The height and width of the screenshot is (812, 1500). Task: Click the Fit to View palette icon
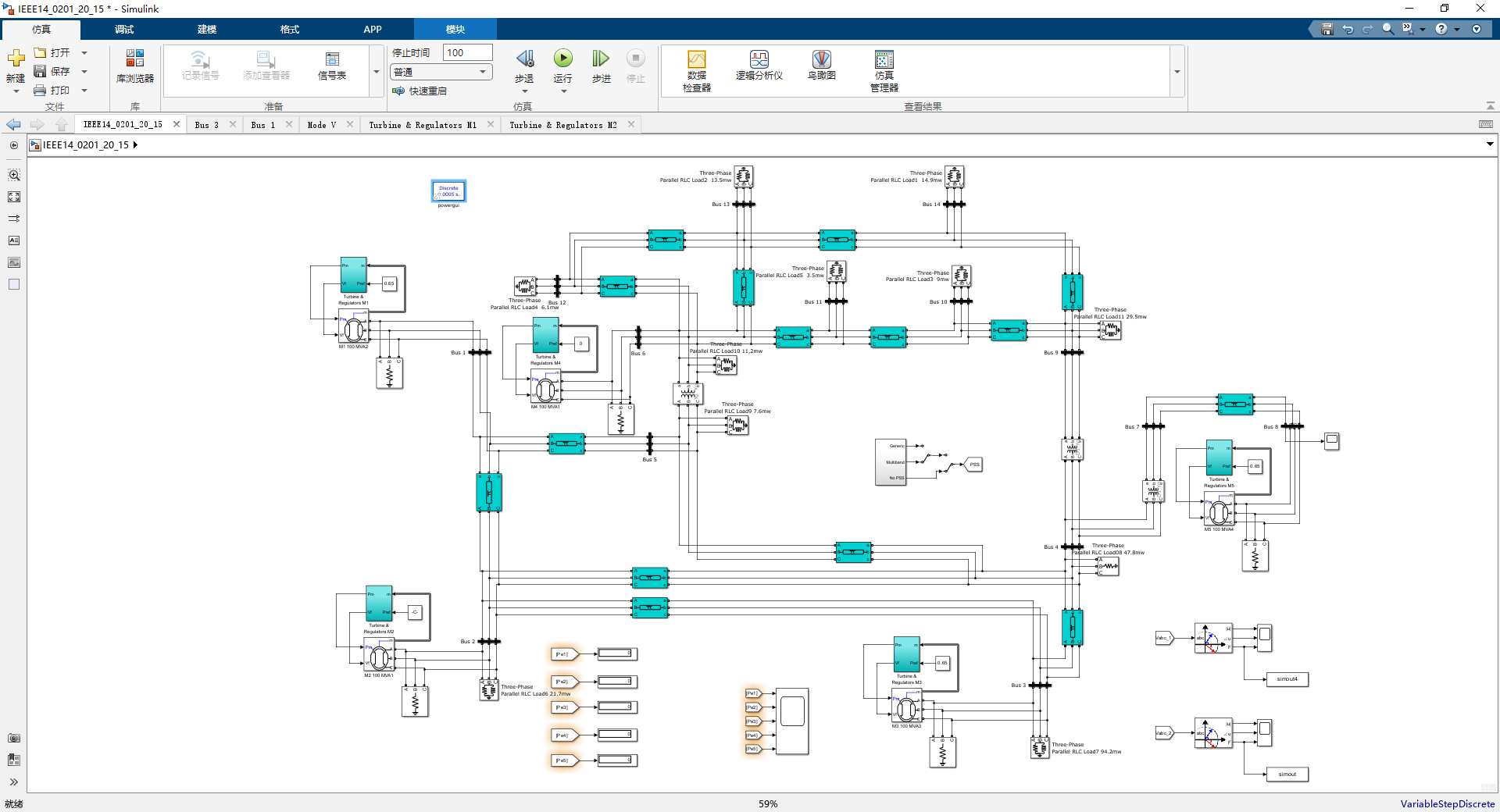14,197
